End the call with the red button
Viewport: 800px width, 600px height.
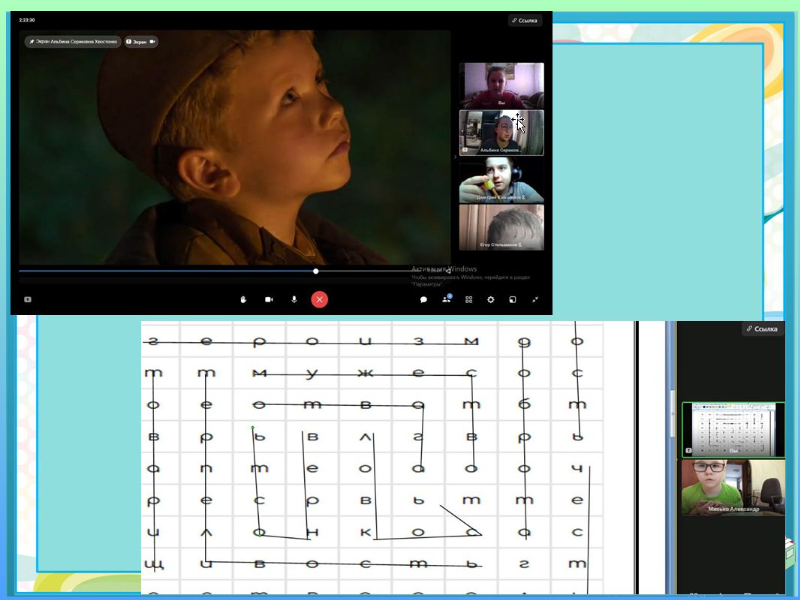(319, 299)
